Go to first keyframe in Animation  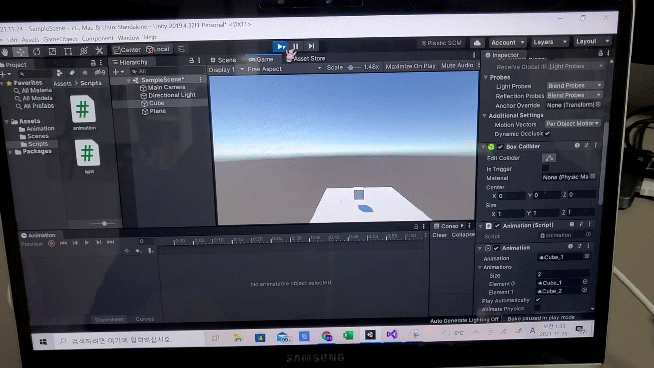coord(63,243)
